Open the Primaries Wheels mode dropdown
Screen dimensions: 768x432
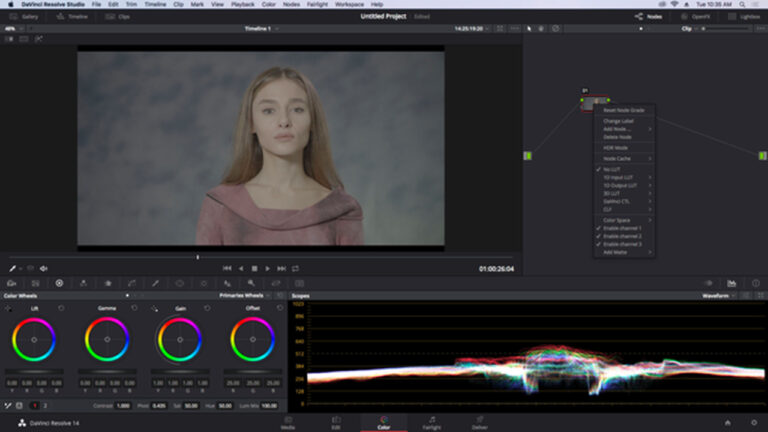point(244,295)
